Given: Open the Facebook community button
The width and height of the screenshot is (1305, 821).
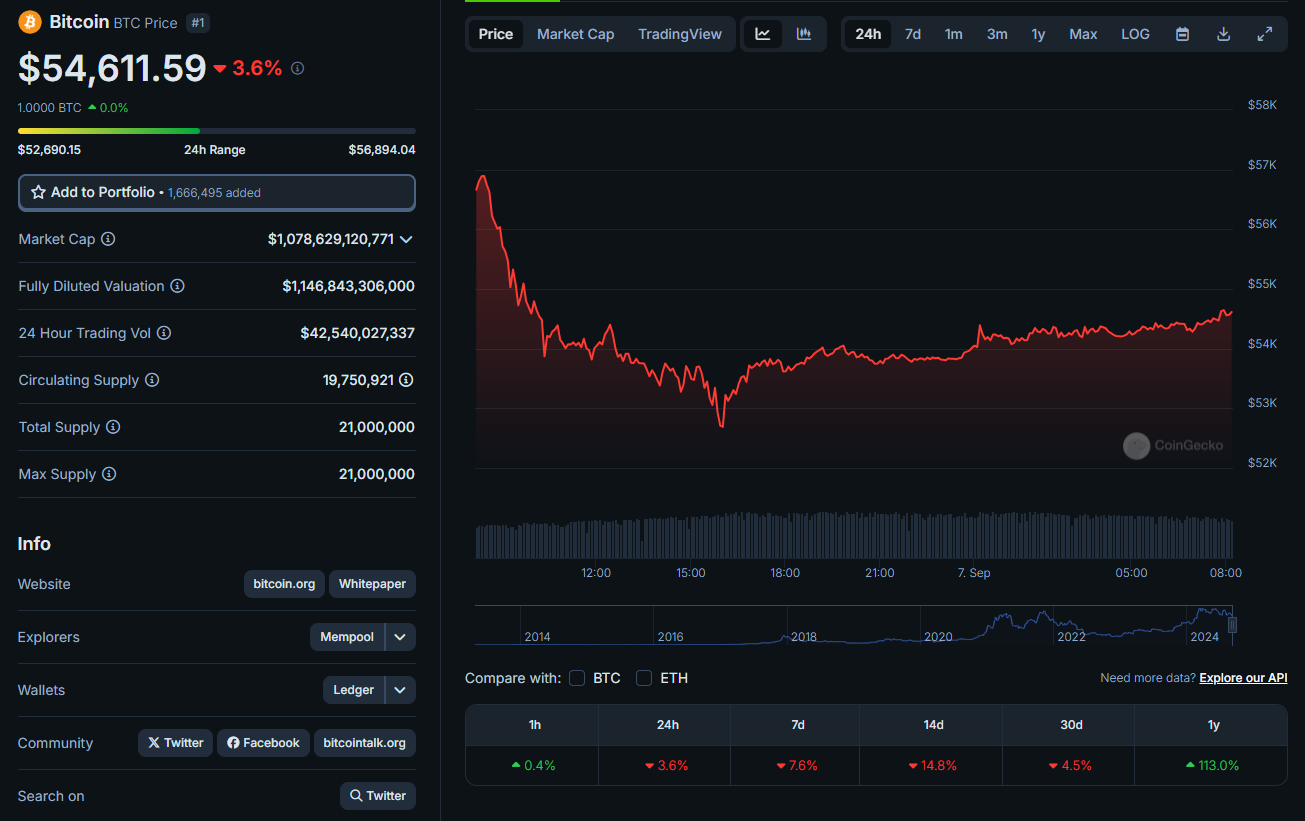Looking at the screenshot, I should click(x=263, y=743).
